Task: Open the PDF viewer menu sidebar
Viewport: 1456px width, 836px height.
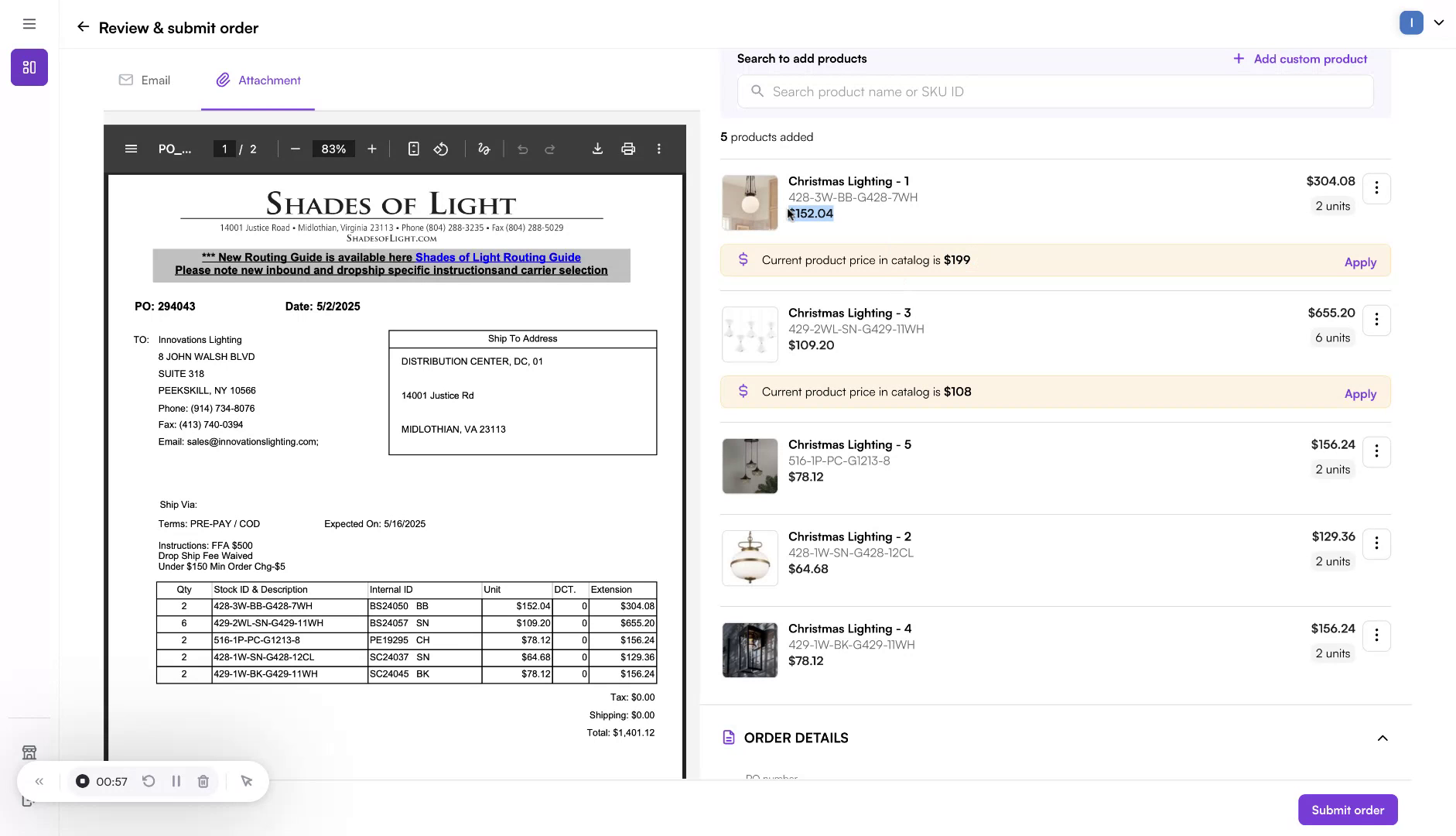Action: coord(132,149)
